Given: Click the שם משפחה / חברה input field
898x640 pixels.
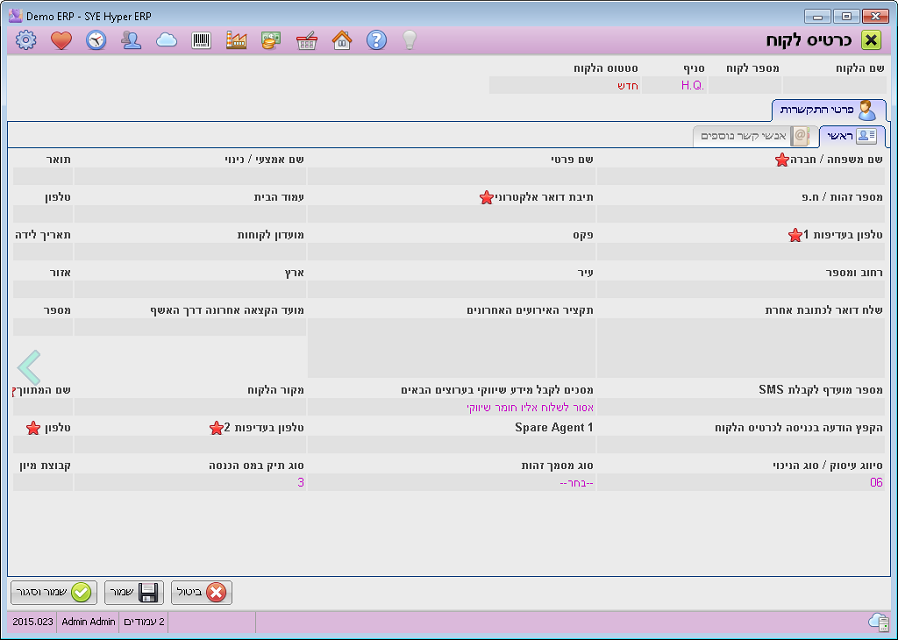Looking at the screenshot, I should point(741,176).
